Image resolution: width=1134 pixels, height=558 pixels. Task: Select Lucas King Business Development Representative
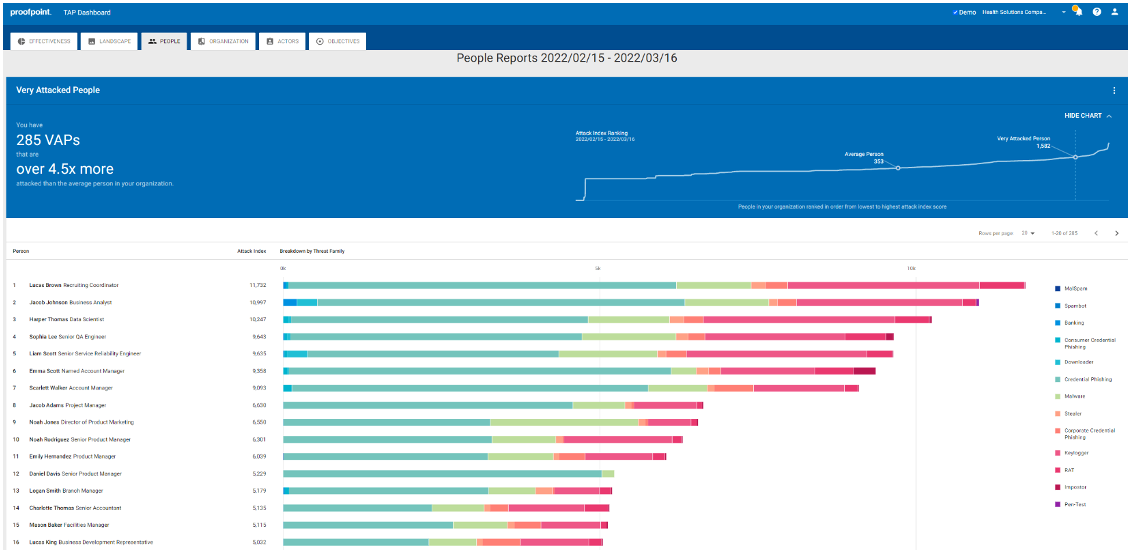(x=90, y=542)
